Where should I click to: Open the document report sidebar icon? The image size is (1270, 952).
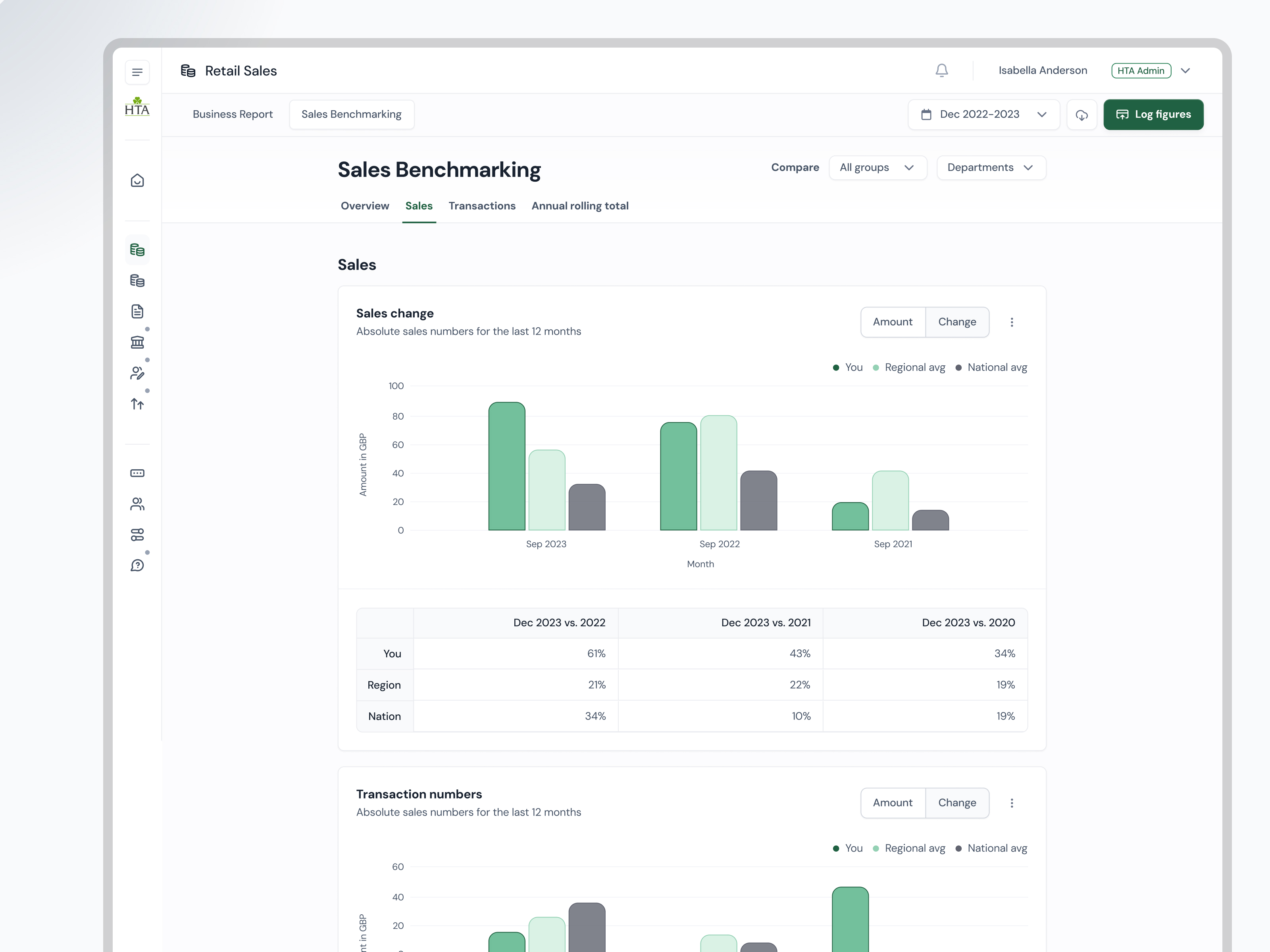point(137,312)
